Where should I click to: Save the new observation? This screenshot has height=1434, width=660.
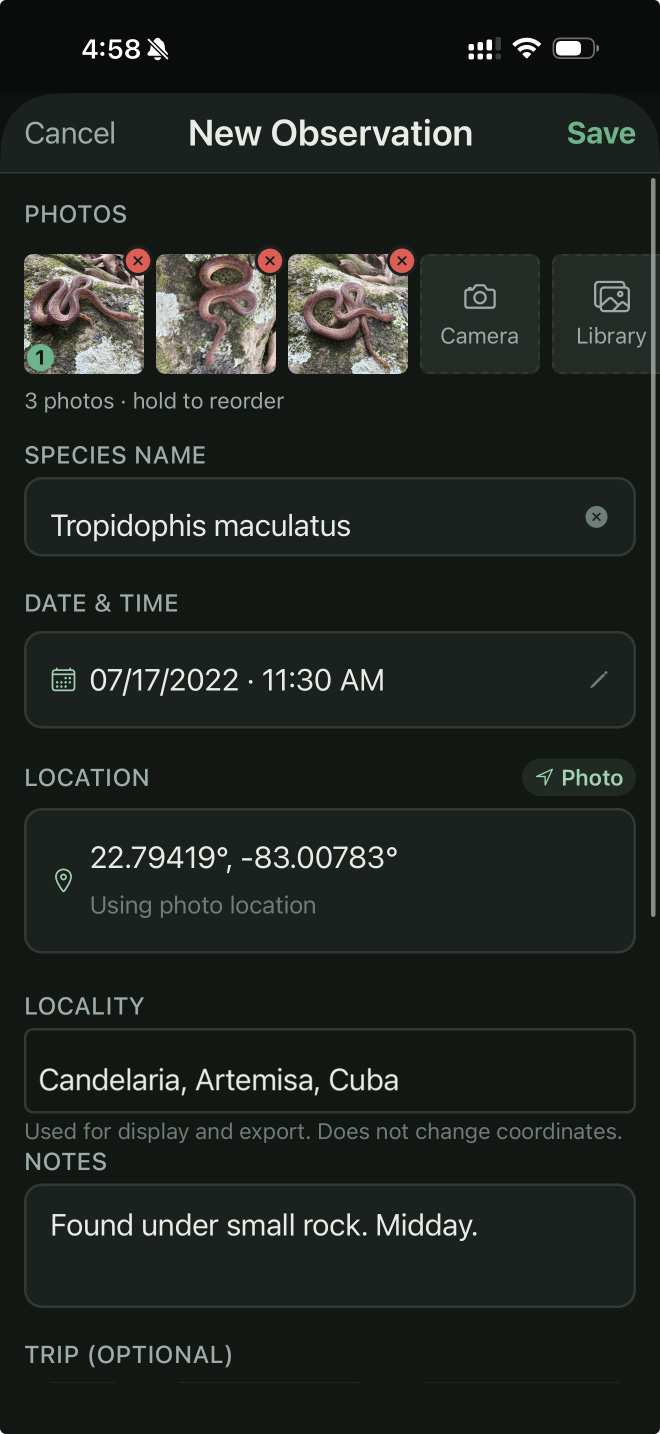tap(601, 133)
